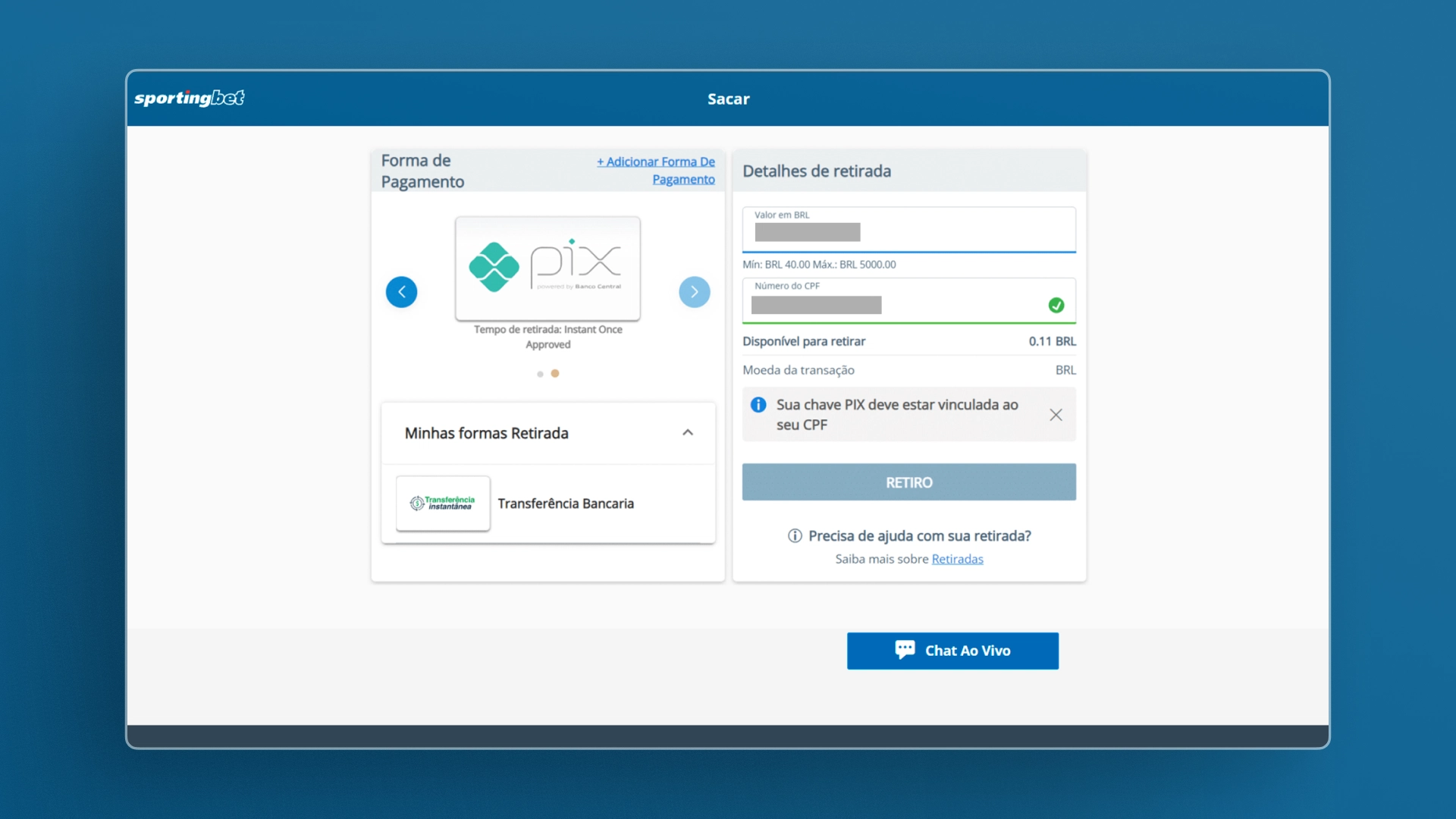
Task: Click Precisa de ajuda com sua retirada text
Action: [920, 536]
